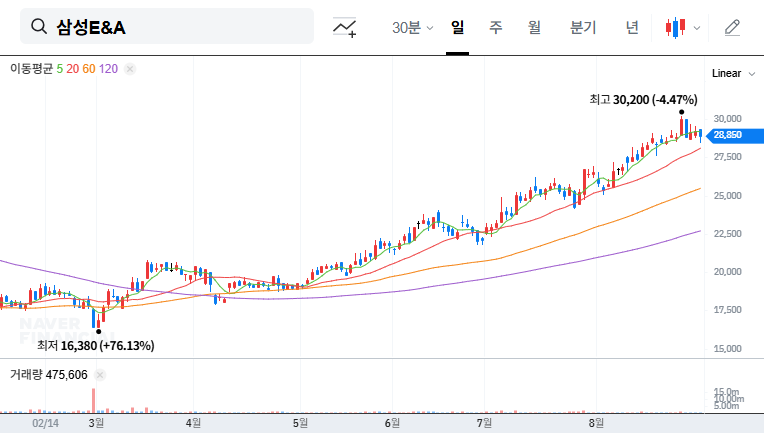Click the 20,000 price axis label

727,272
